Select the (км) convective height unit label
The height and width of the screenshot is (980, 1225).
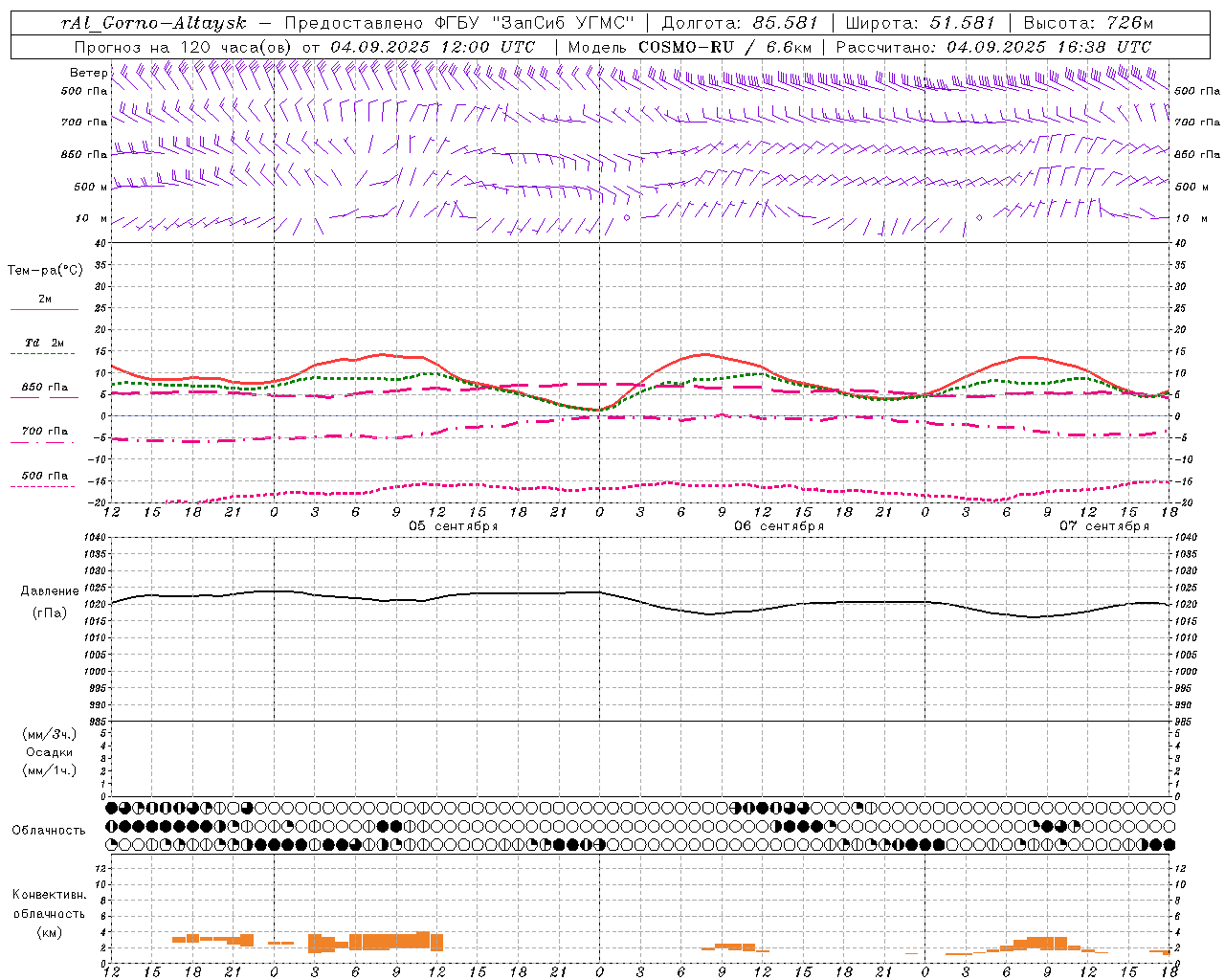[x=50, y=933]
